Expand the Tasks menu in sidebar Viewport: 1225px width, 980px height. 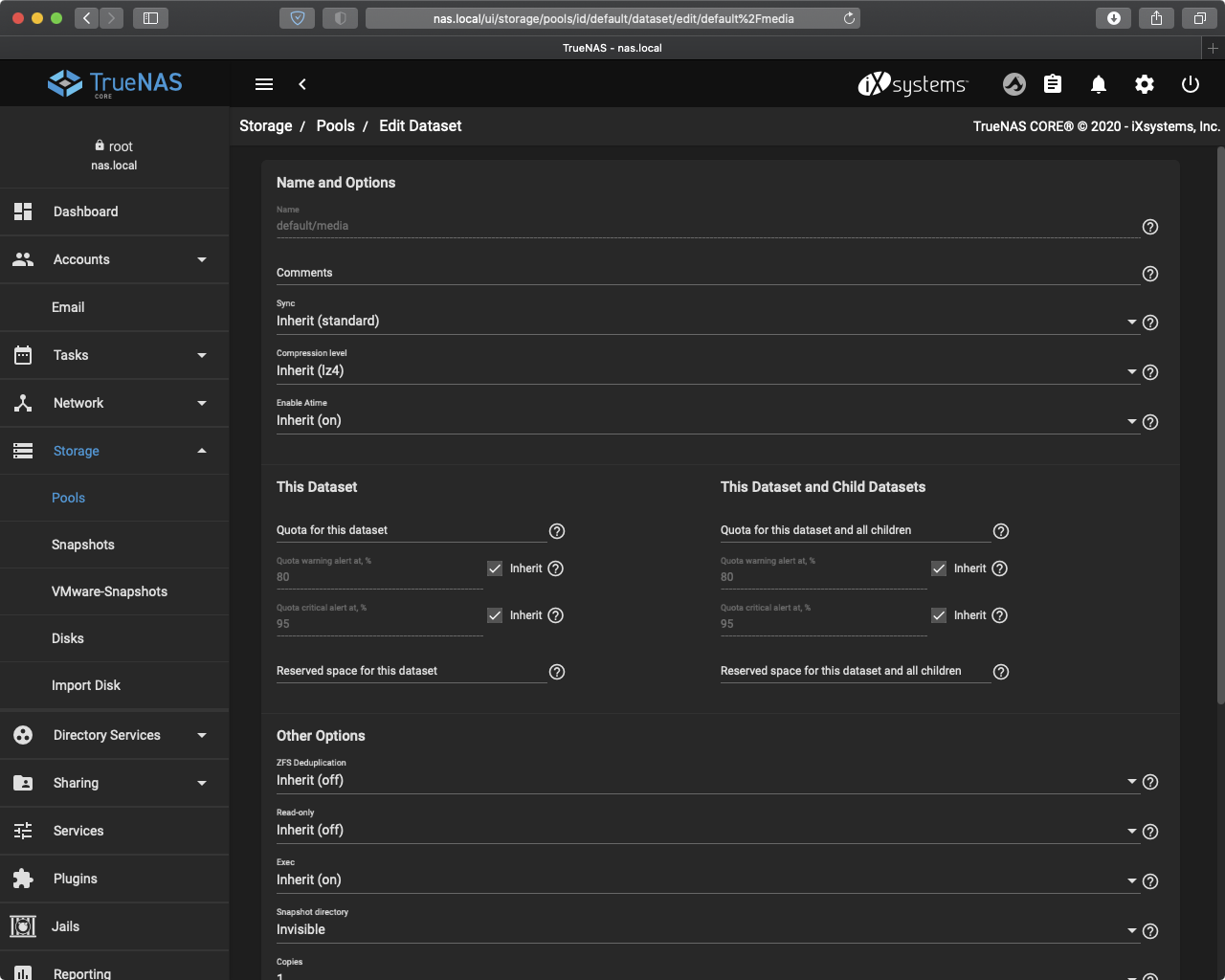click(x=115, y=355)
